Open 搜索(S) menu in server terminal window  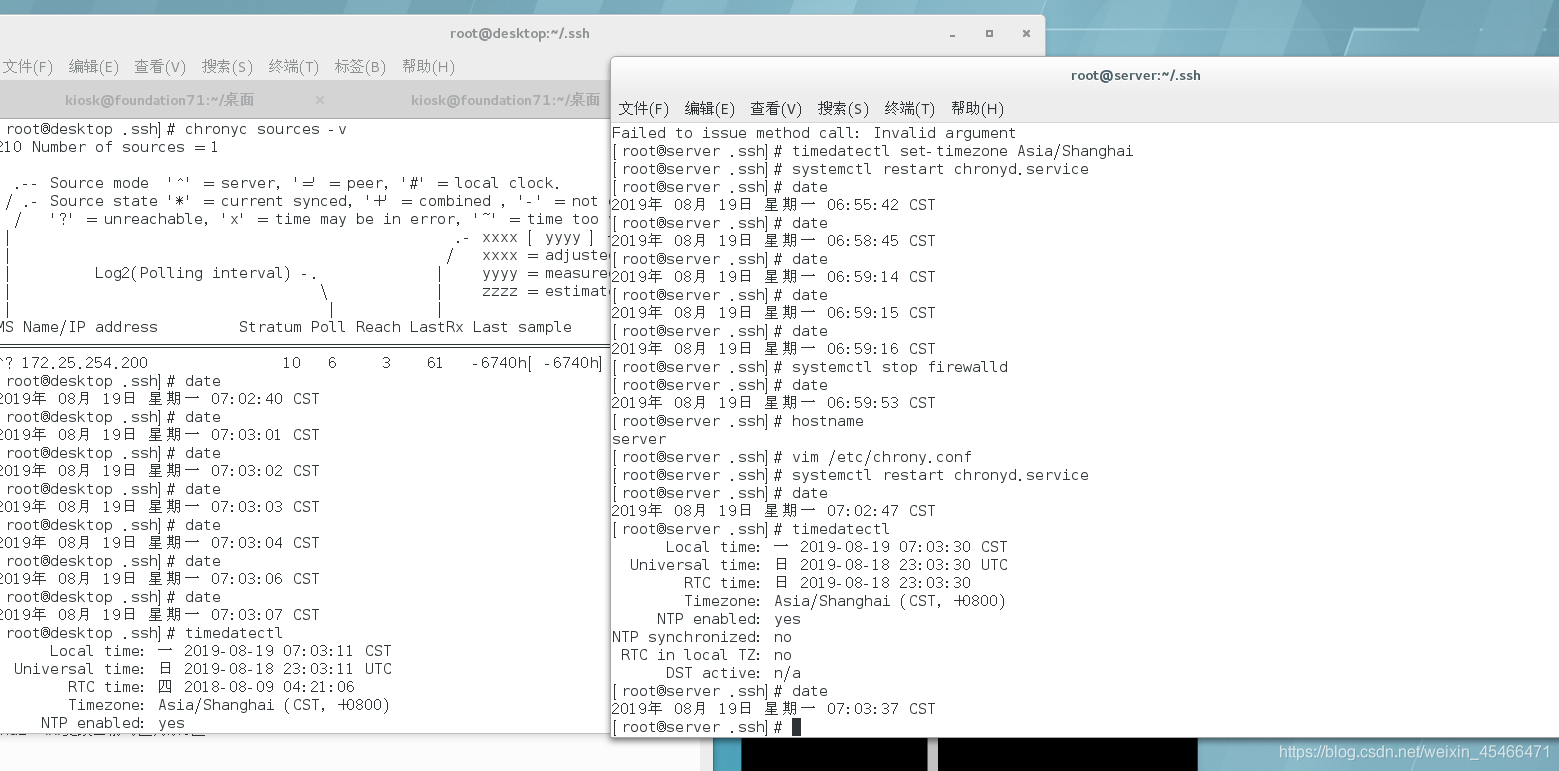pos(843,108)
